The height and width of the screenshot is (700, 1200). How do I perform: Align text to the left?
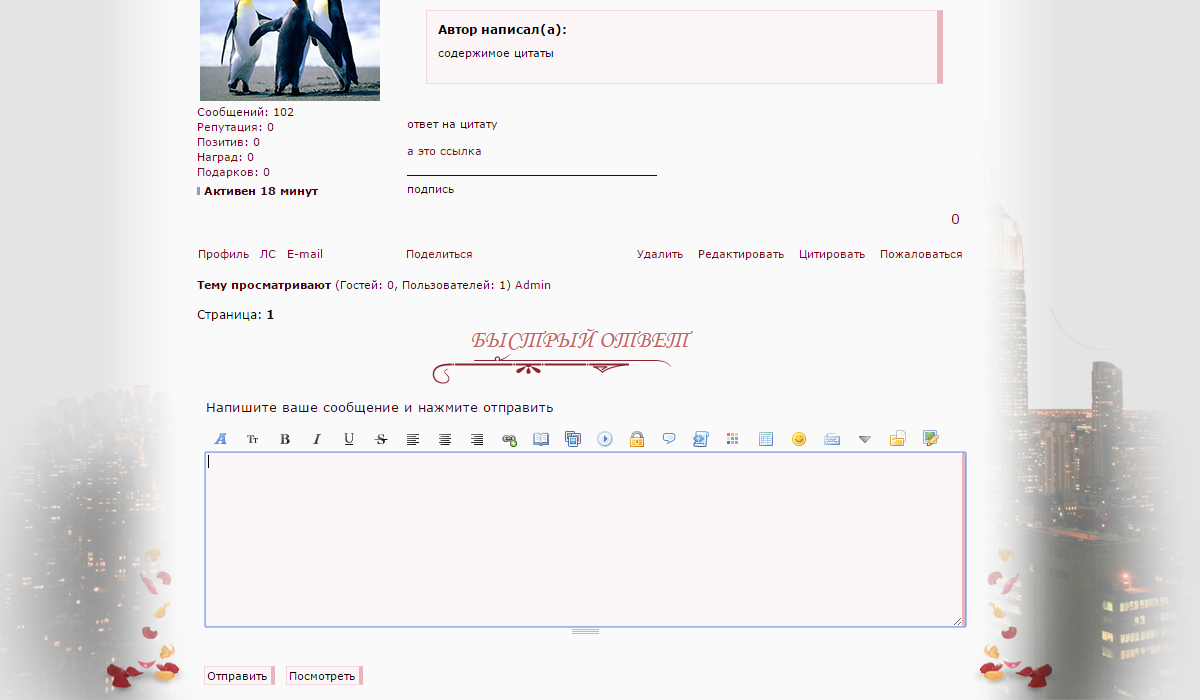413,439
